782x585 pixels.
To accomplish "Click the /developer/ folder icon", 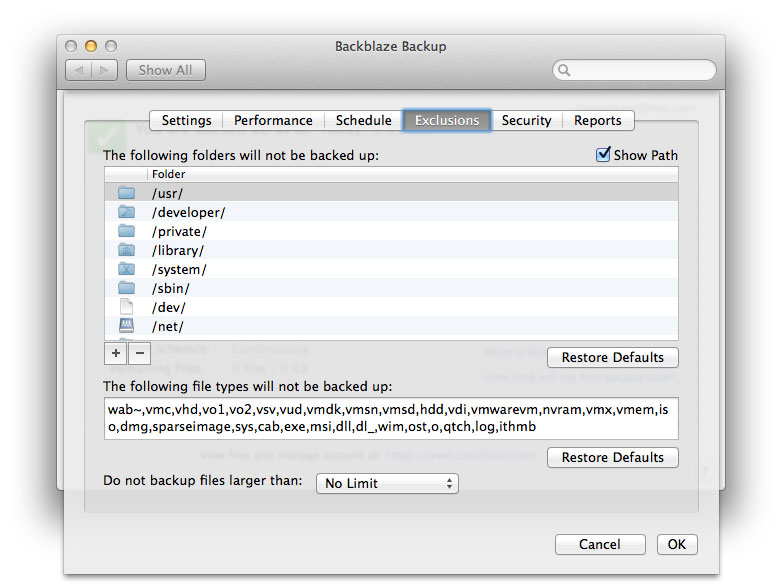I will [127, 211].
